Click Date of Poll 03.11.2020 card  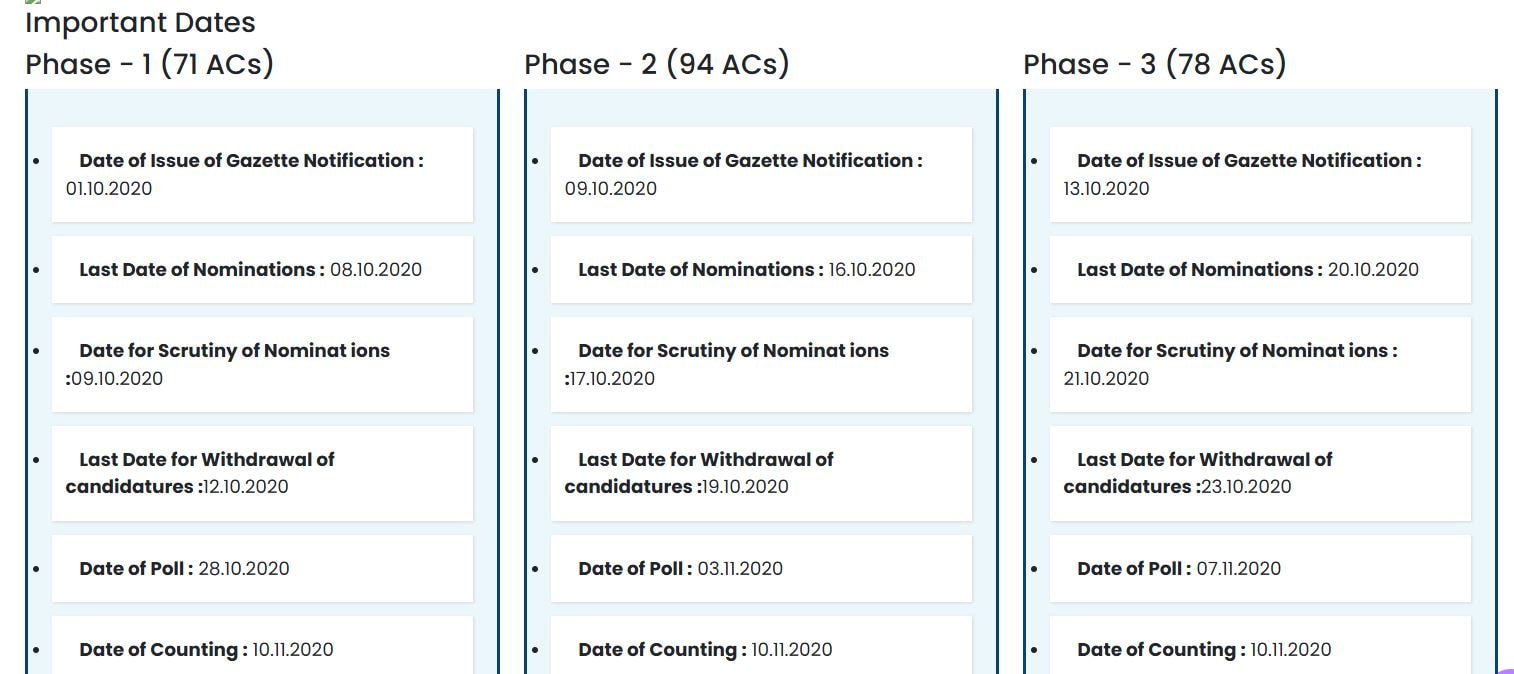[760, 568]
